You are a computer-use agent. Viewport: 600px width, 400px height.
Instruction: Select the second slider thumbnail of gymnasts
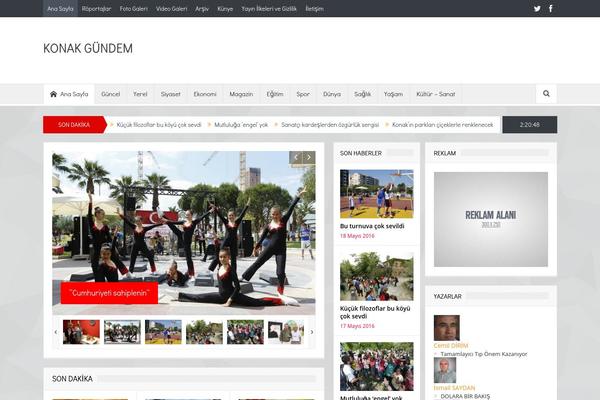(x=122, y=332)
